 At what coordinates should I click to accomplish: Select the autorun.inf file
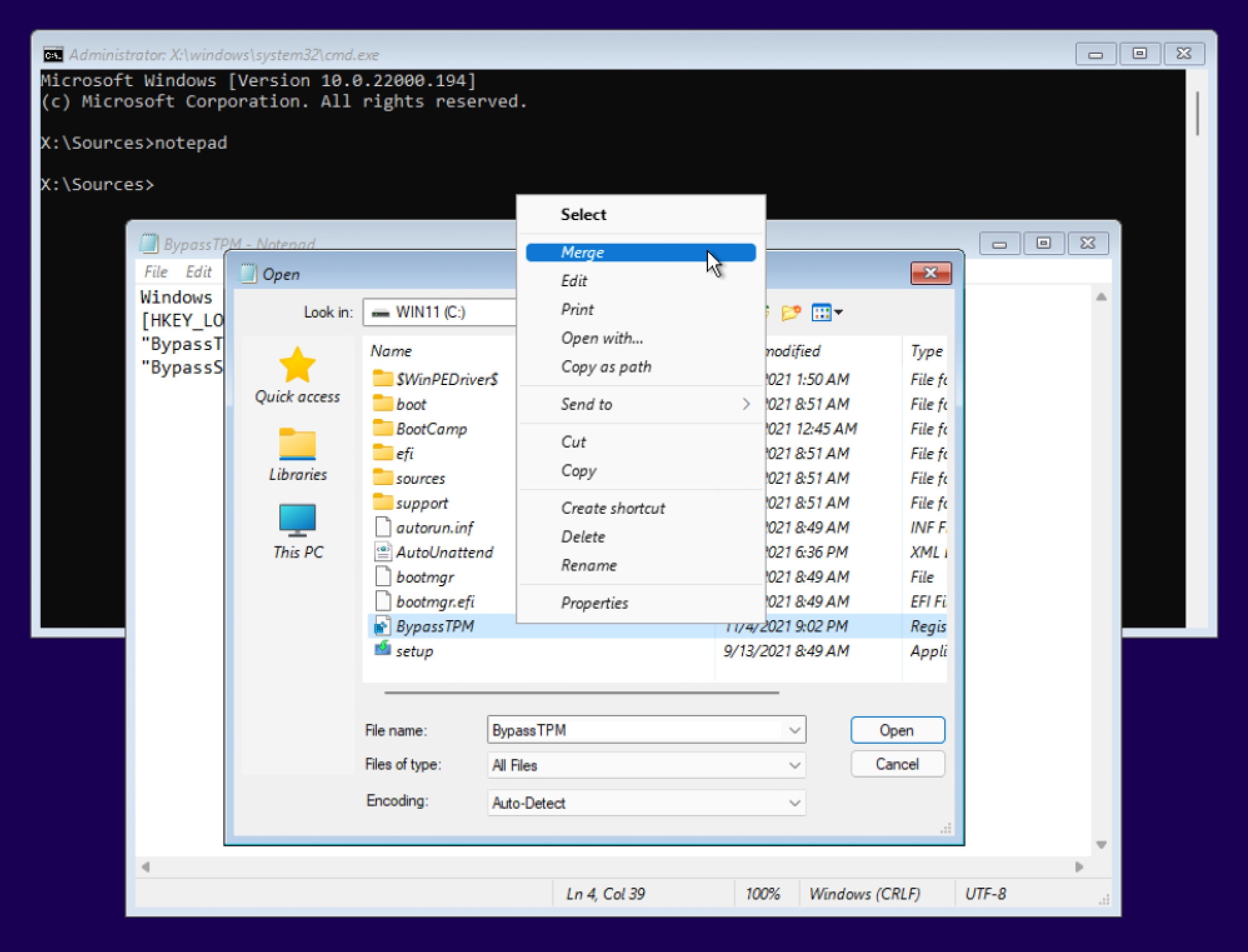coord(436,527)
